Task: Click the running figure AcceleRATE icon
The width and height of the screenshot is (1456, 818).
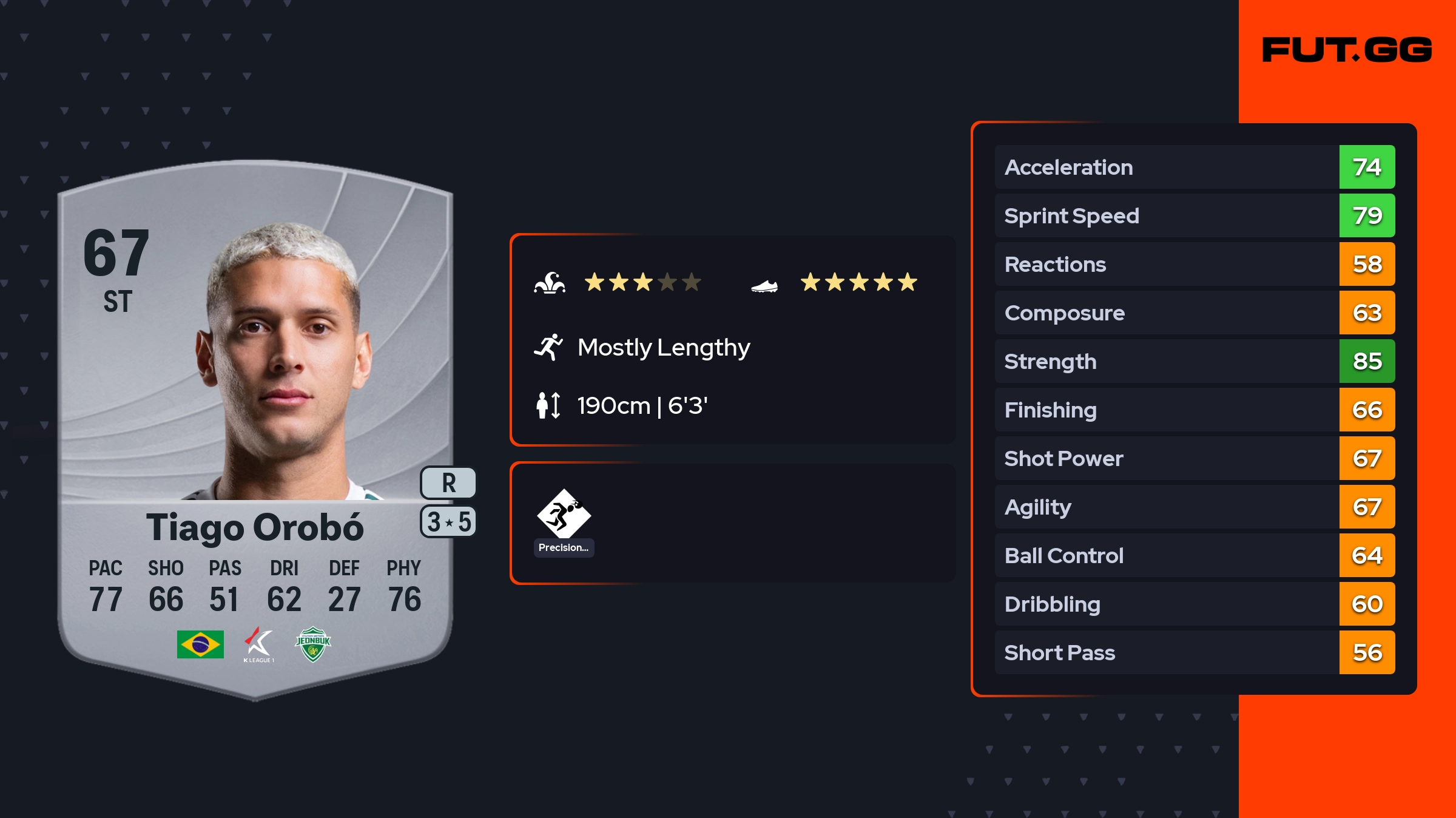Action: click(548, 347)
